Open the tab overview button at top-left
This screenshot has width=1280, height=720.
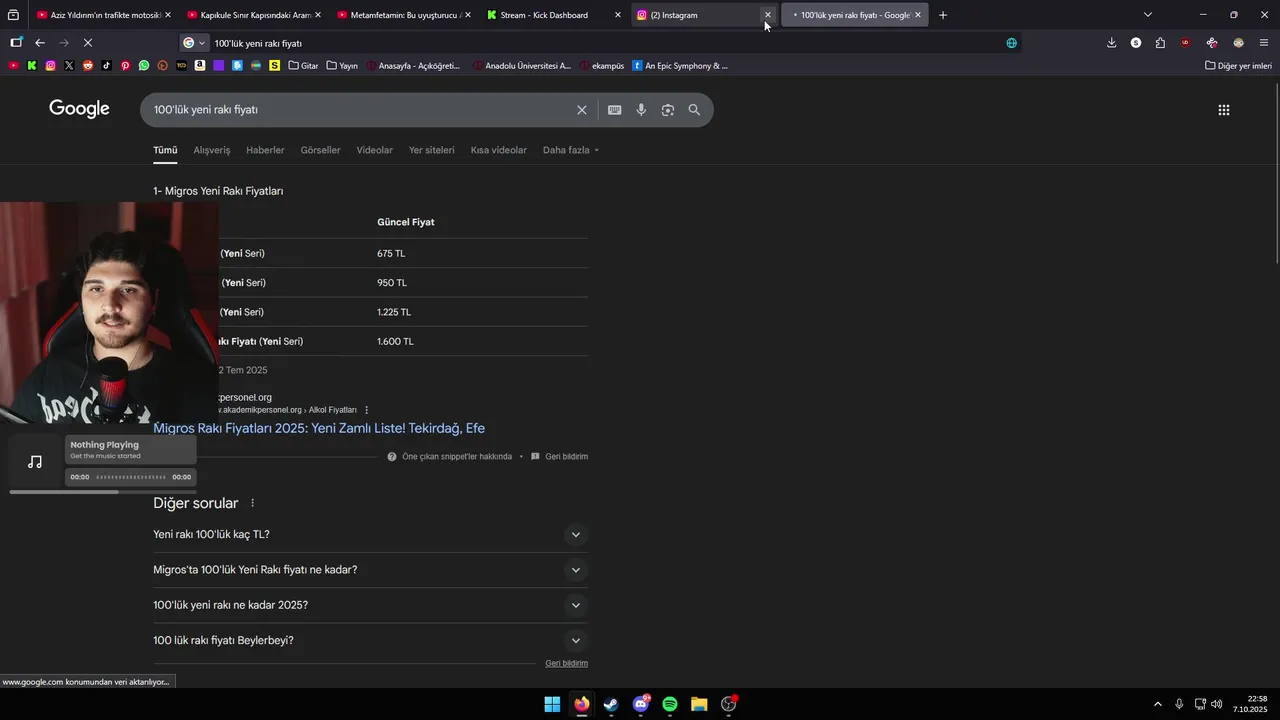(14, 15)
